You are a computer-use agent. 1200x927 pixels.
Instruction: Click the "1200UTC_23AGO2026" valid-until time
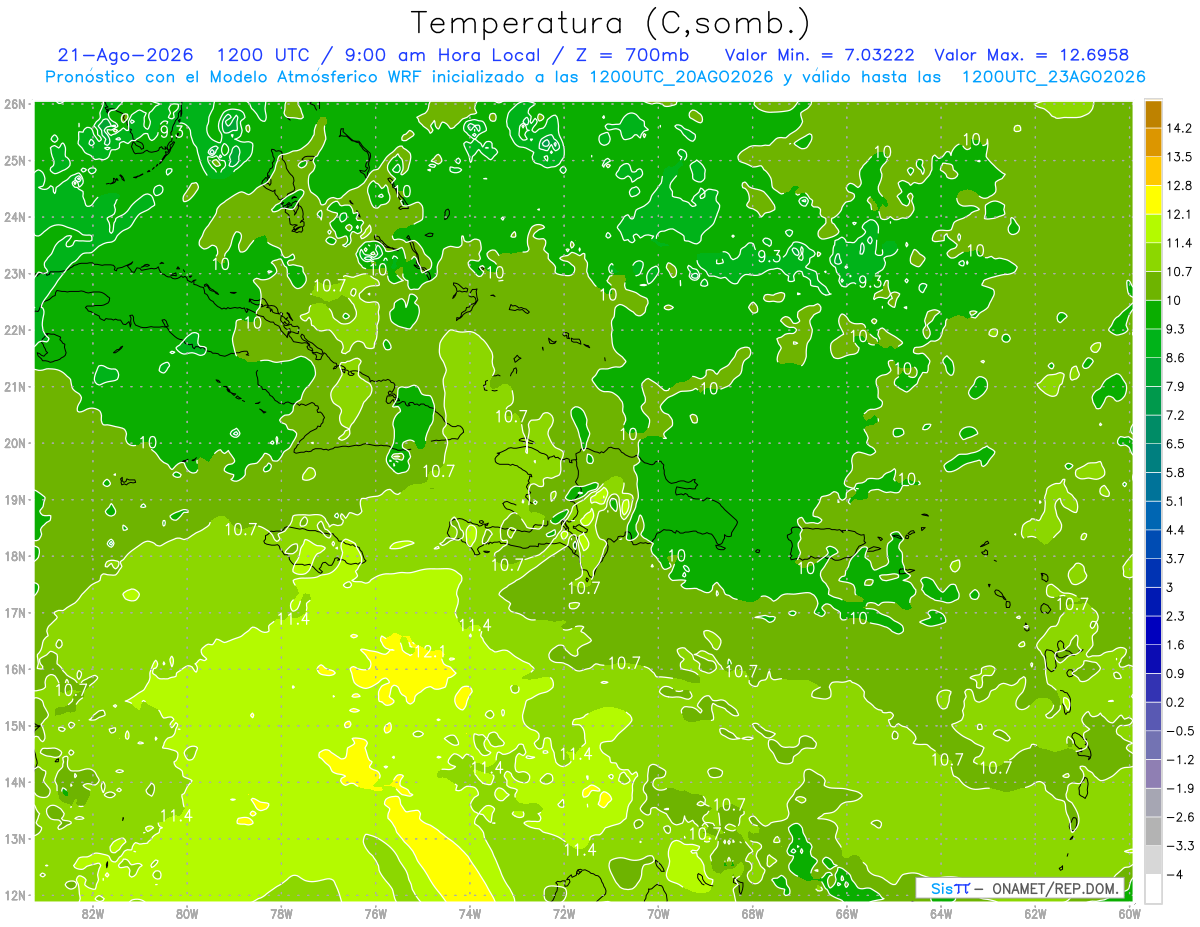point(1054,76)
